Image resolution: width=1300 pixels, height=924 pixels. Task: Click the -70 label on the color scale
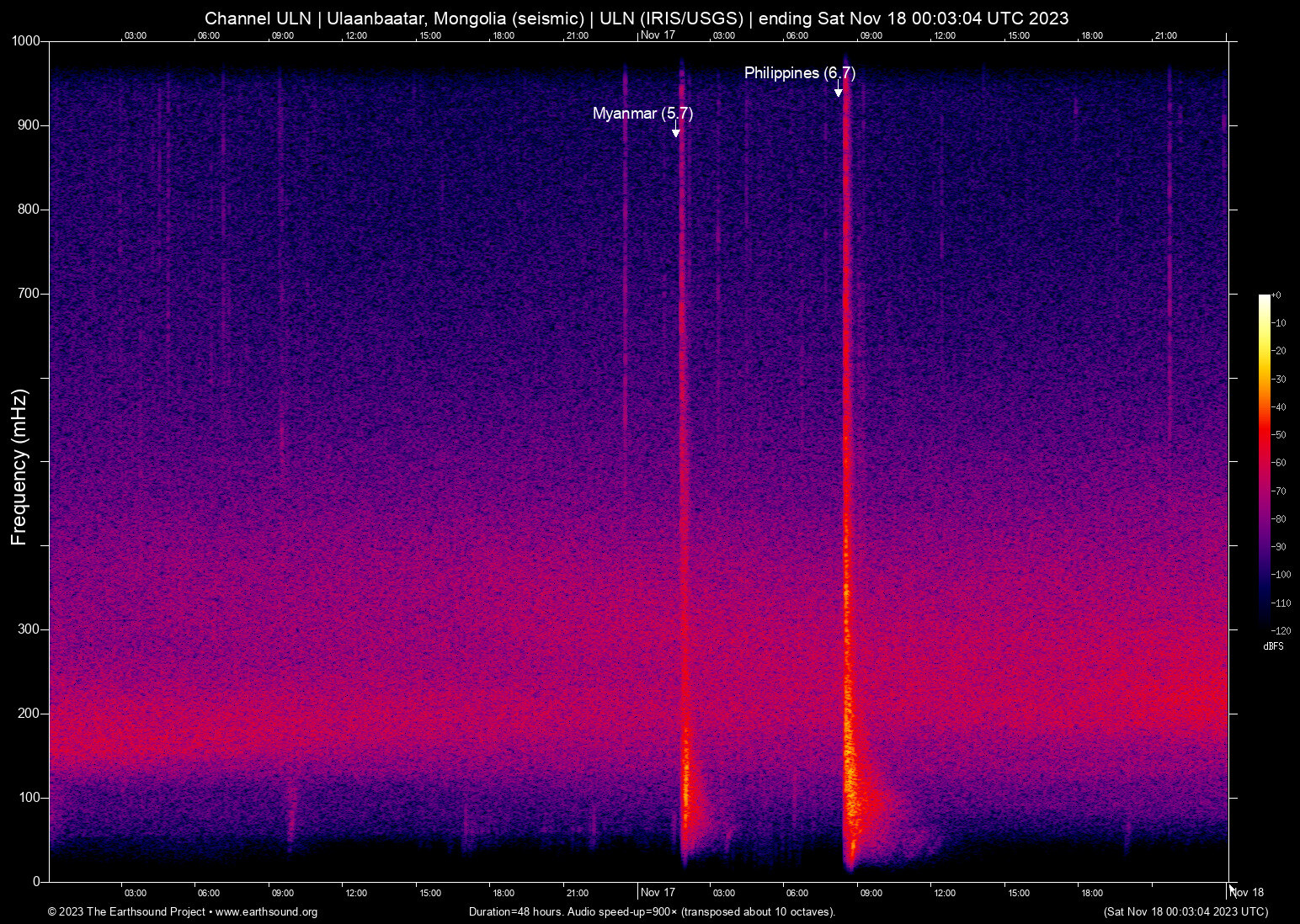pyautogui.click(x=1279, y=491)
